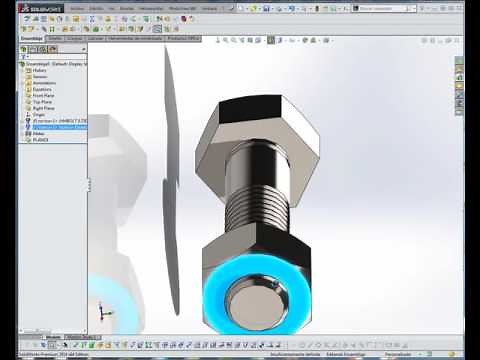Select PLANO3 in the feature tree
This screenshot has height=360, width=480.
[40, 140]
